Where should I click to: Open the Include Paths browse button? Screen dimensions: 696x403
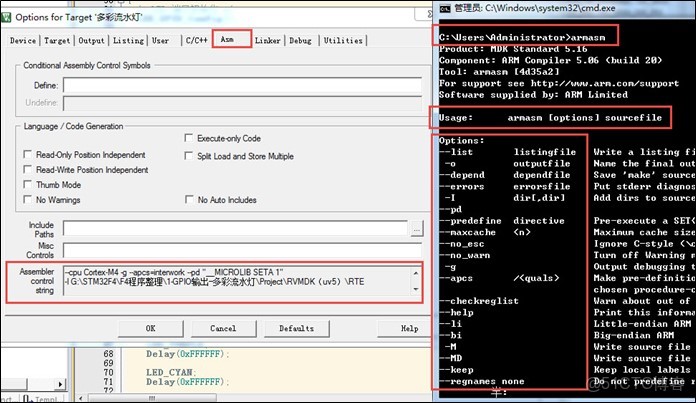(x=416, y=229)
